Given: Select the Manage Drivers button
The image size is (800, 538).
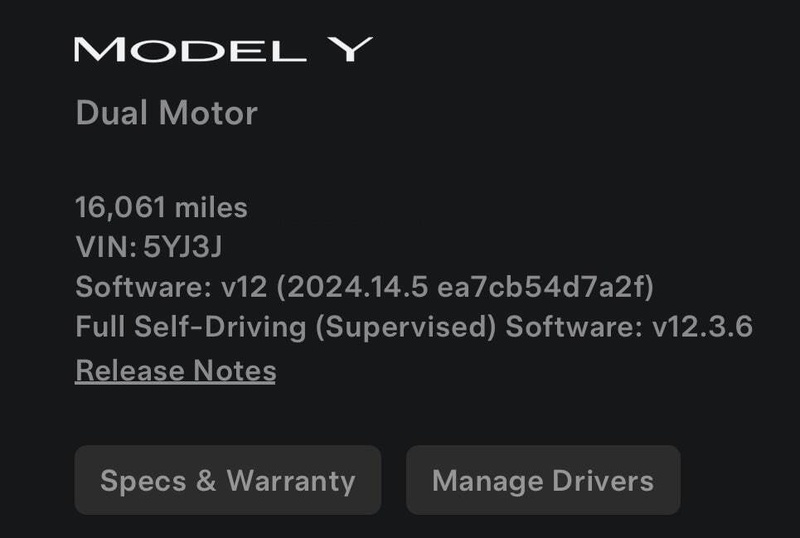Looking at the screenshot, I should [x=543, y=480].
